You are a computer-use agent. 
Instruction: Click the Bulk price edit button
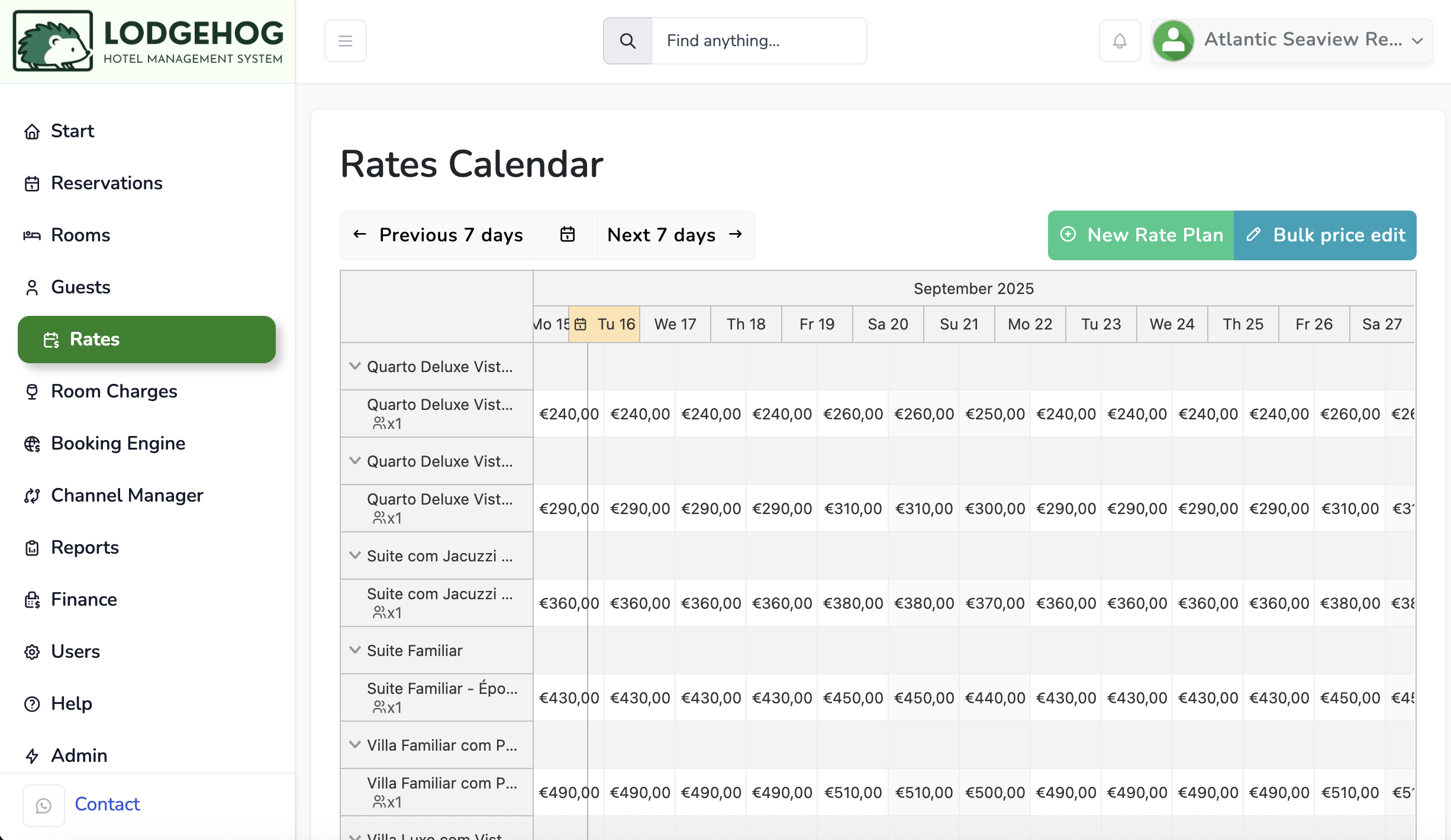[x=1325, y=235]
